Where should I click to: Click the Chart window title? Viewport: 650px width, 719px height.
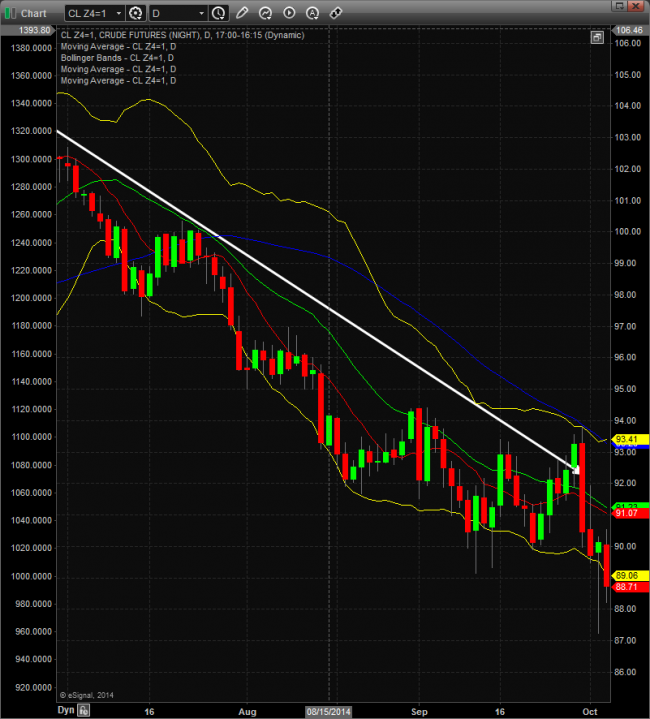(33, 14)
